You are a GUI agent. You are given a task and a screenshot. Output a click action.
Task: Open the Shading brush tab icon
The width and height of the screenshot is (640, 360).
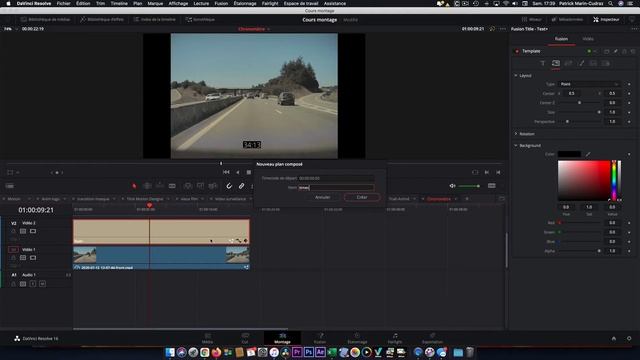(582, 63)
